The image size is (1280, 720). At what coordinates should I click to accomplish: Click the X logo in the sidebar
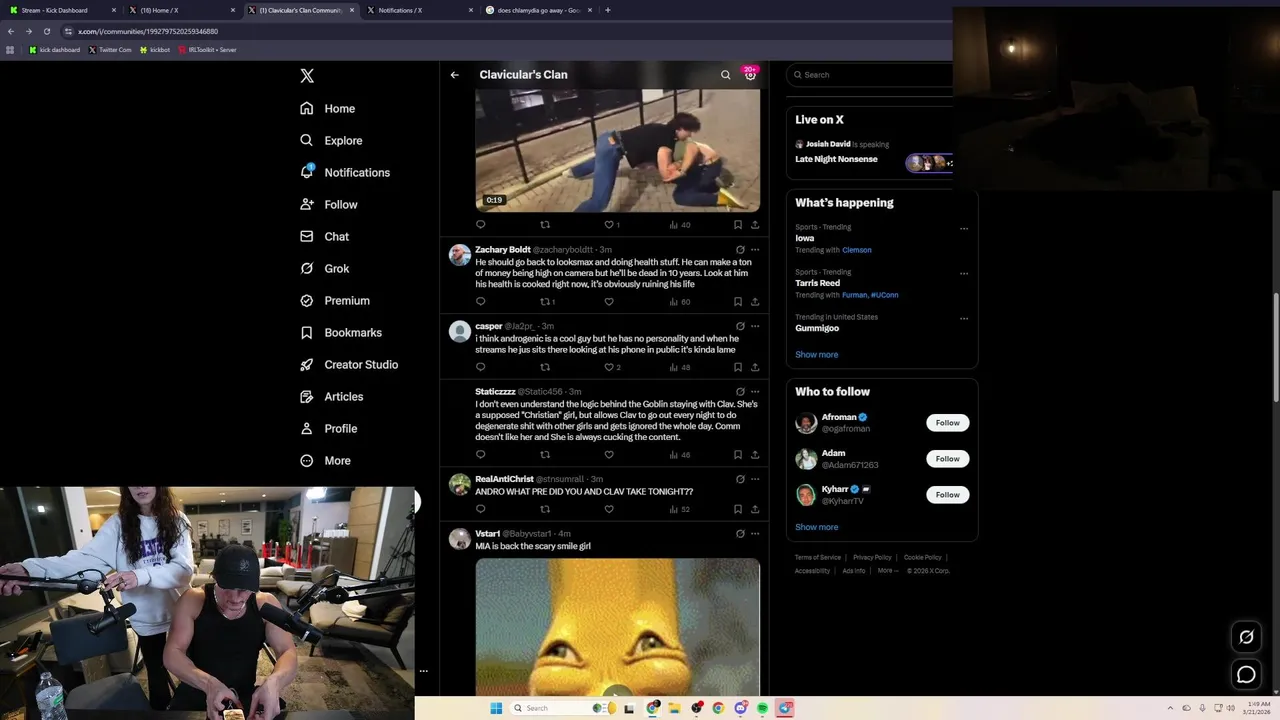(307, 76)
